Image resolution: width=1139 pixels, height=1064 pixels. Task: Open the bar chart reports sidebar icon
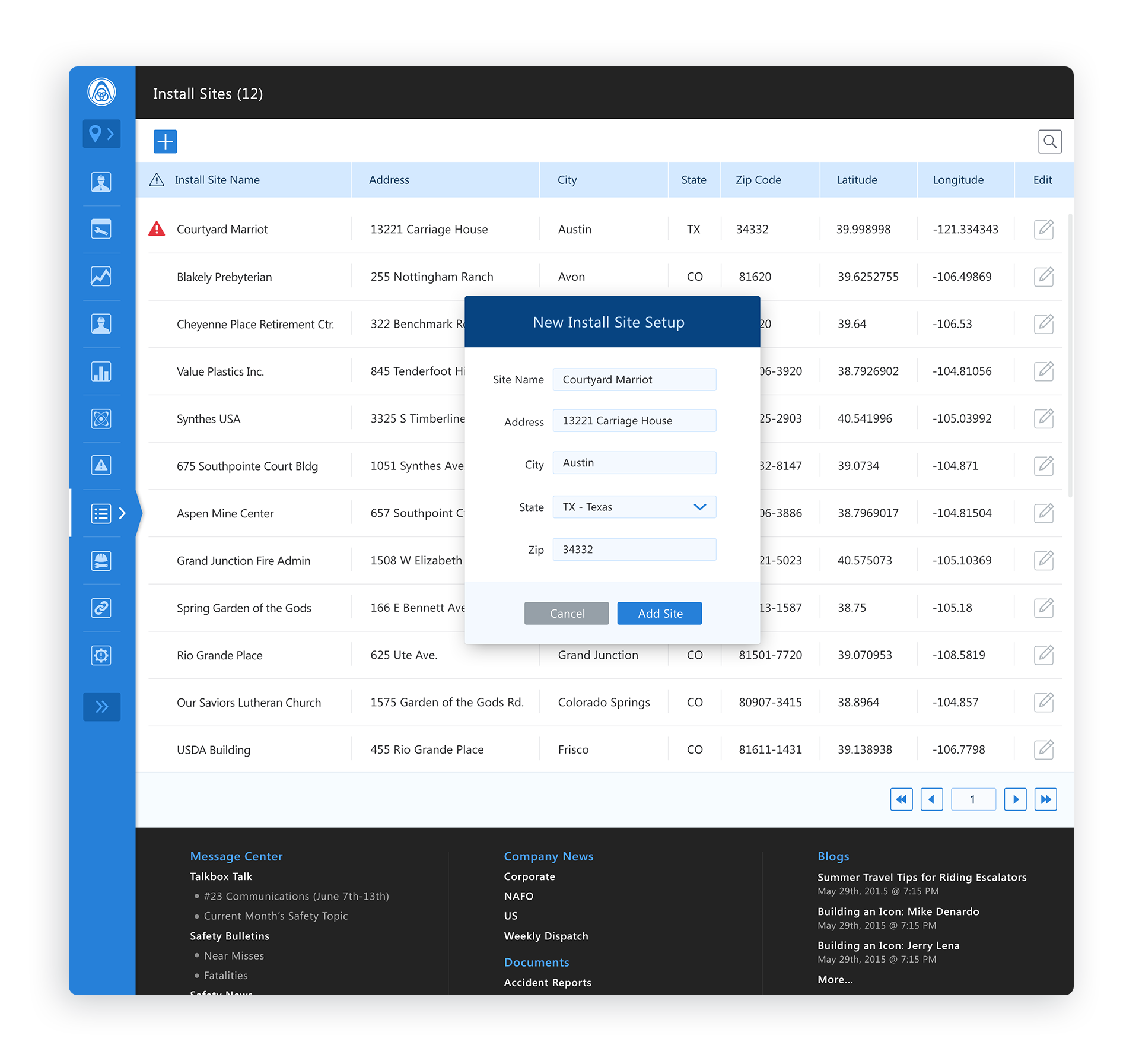coord(101,371)
